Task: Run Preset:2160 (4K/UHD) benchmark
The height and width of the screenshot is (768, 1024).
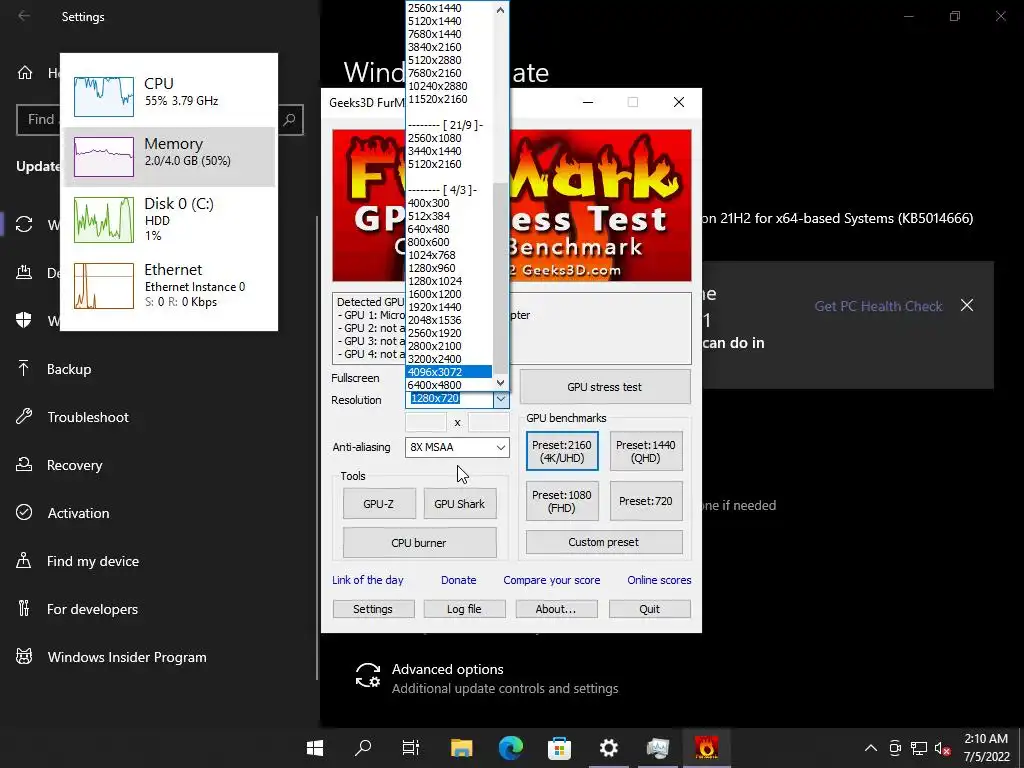Action: tap(562, 451)
